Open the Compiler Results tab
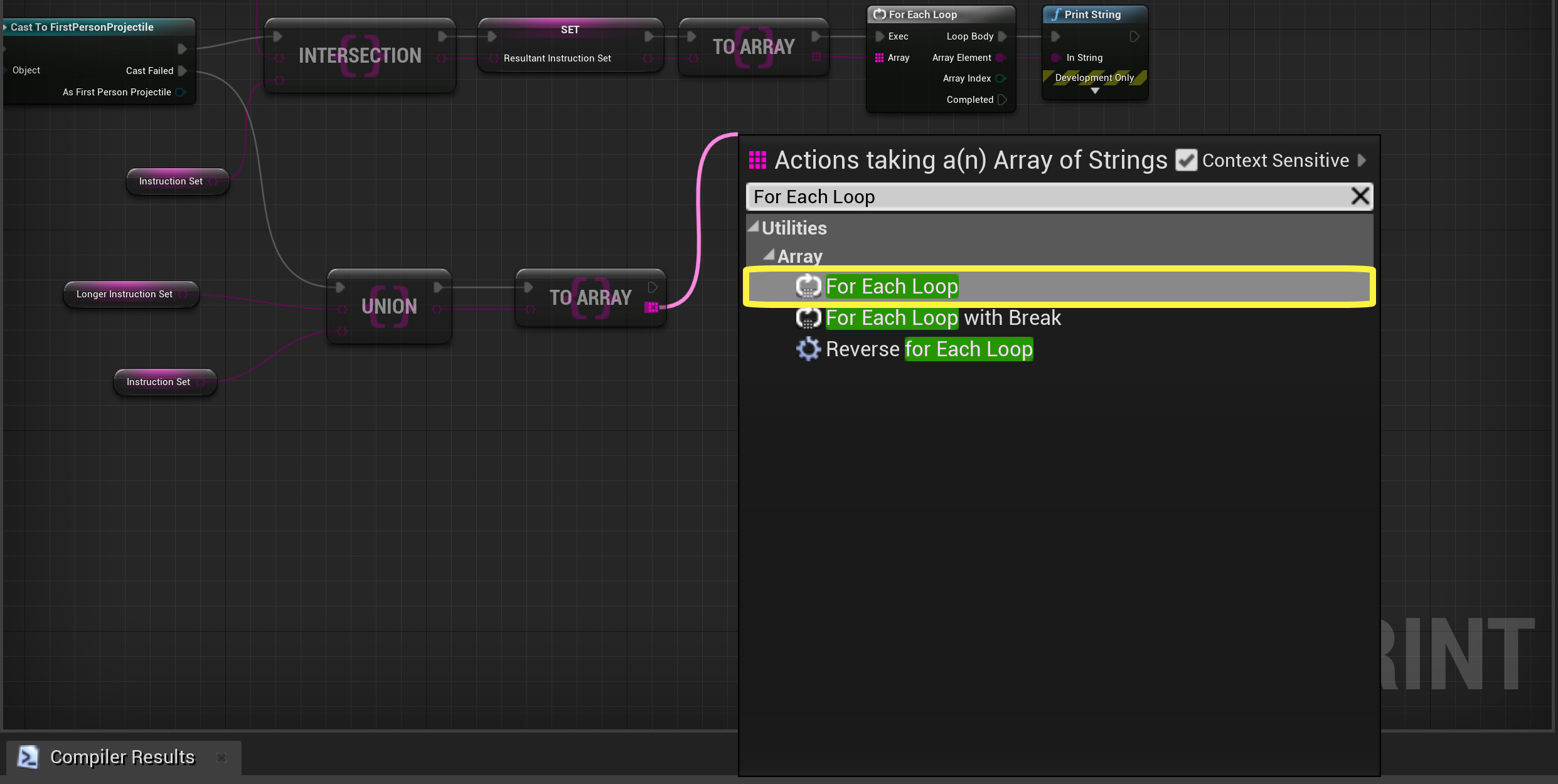This screenshot has height=784, width=1558. point(122,758)
